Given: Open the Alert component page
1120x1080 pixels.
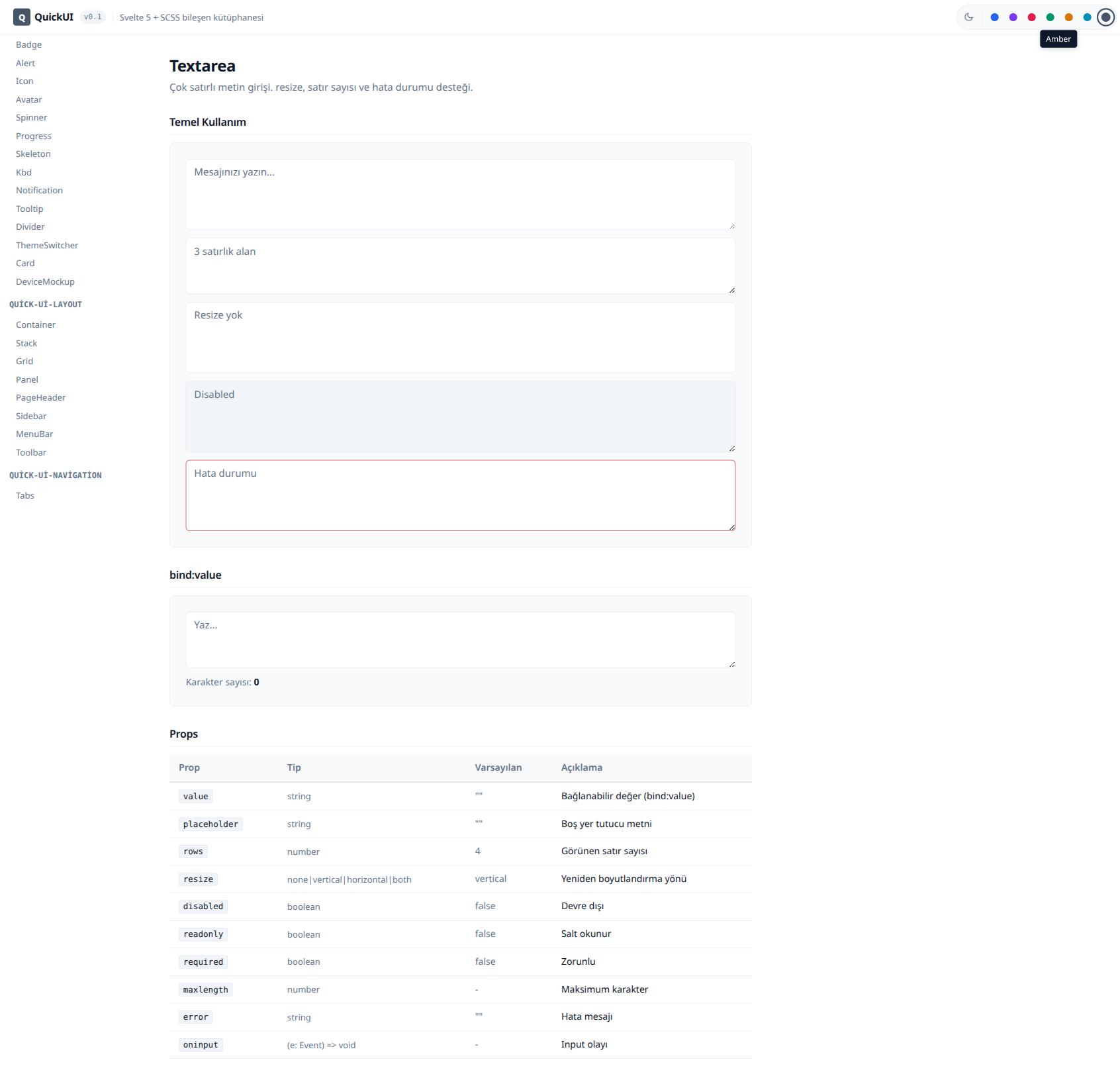Looking at the screenshot, I should (25, 64).
